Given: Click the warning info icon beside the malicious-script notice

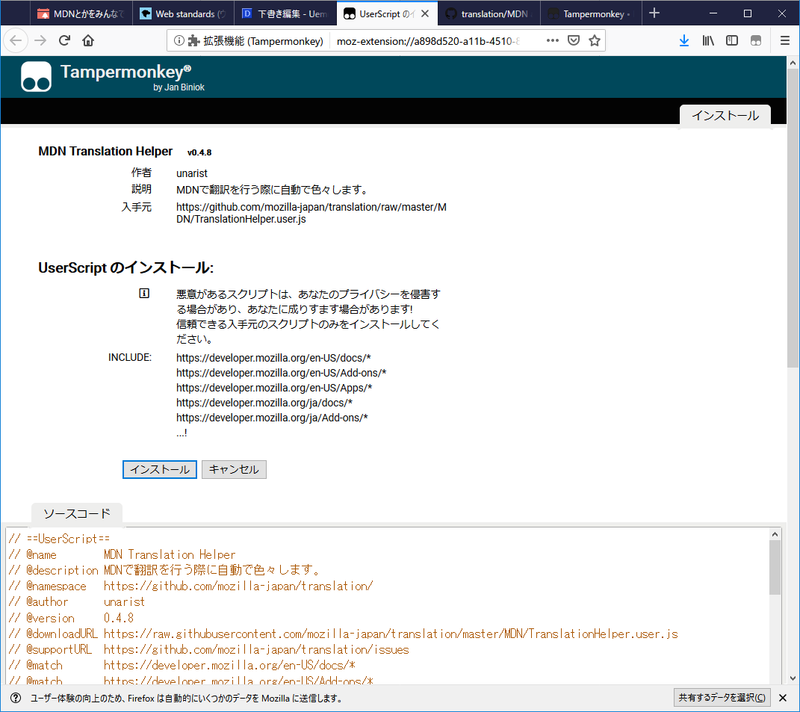Looking at the screenshot, I should [x=144, y=293].
